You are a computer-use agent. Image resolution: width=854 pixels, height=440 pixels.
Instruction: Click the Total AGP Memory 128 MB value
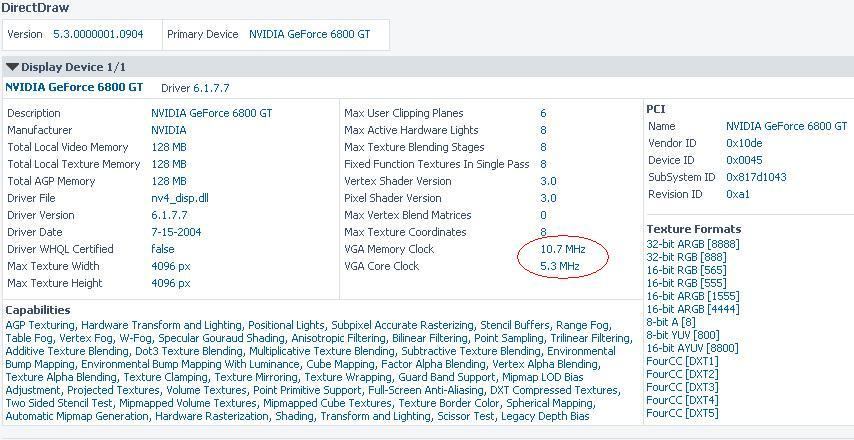tap(169, 181)
